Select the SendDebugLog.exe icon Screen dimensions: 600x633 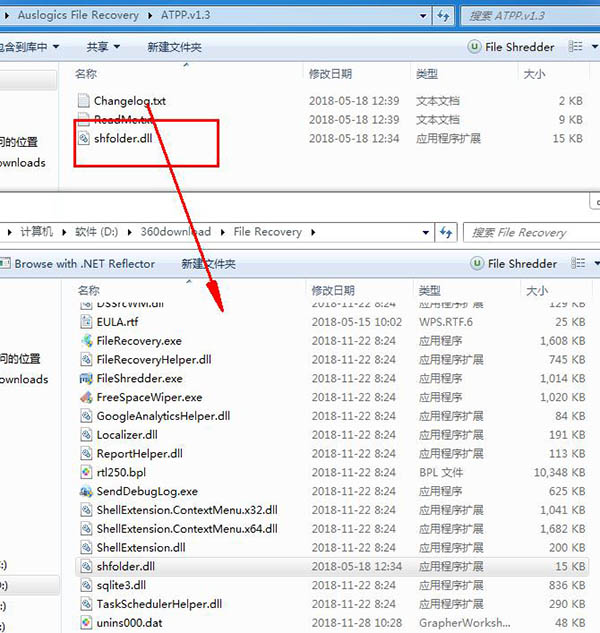[x=86, y=492]
